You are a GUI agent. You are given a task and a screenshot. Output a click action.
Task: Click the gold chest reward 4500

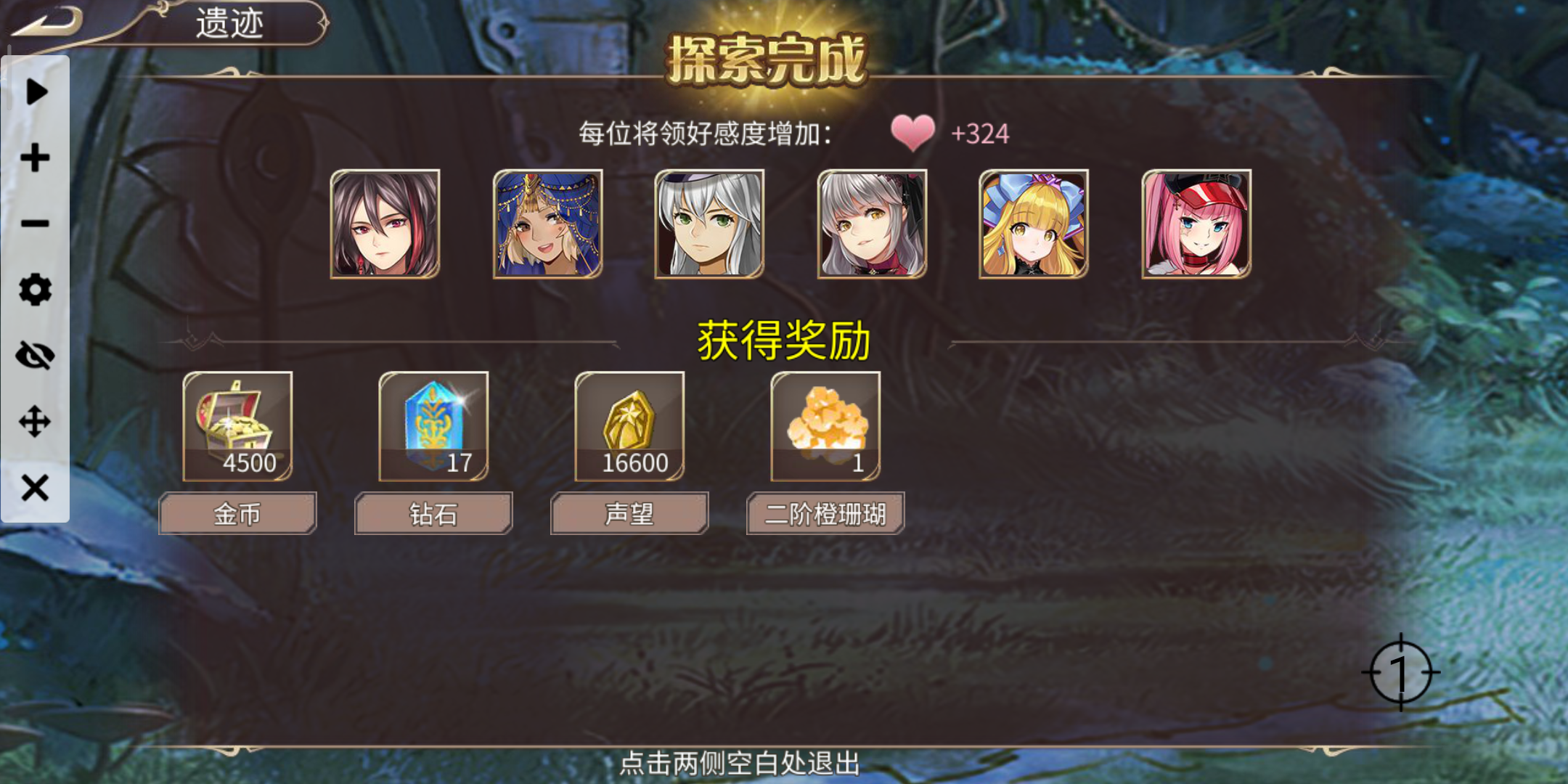[237, 426]
